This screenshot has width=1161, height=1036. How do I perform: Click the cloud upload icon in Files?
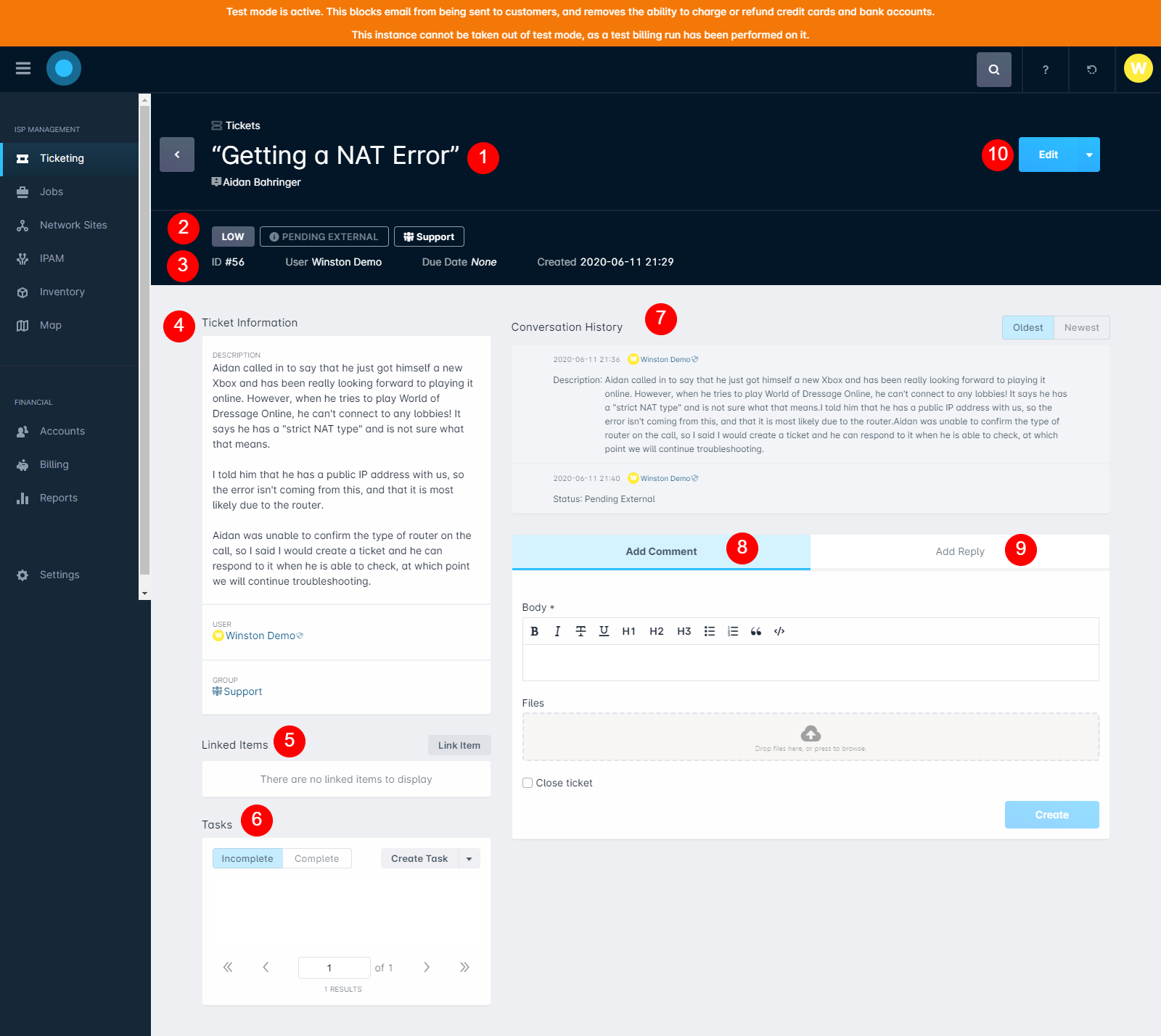(x=811, y=733)
